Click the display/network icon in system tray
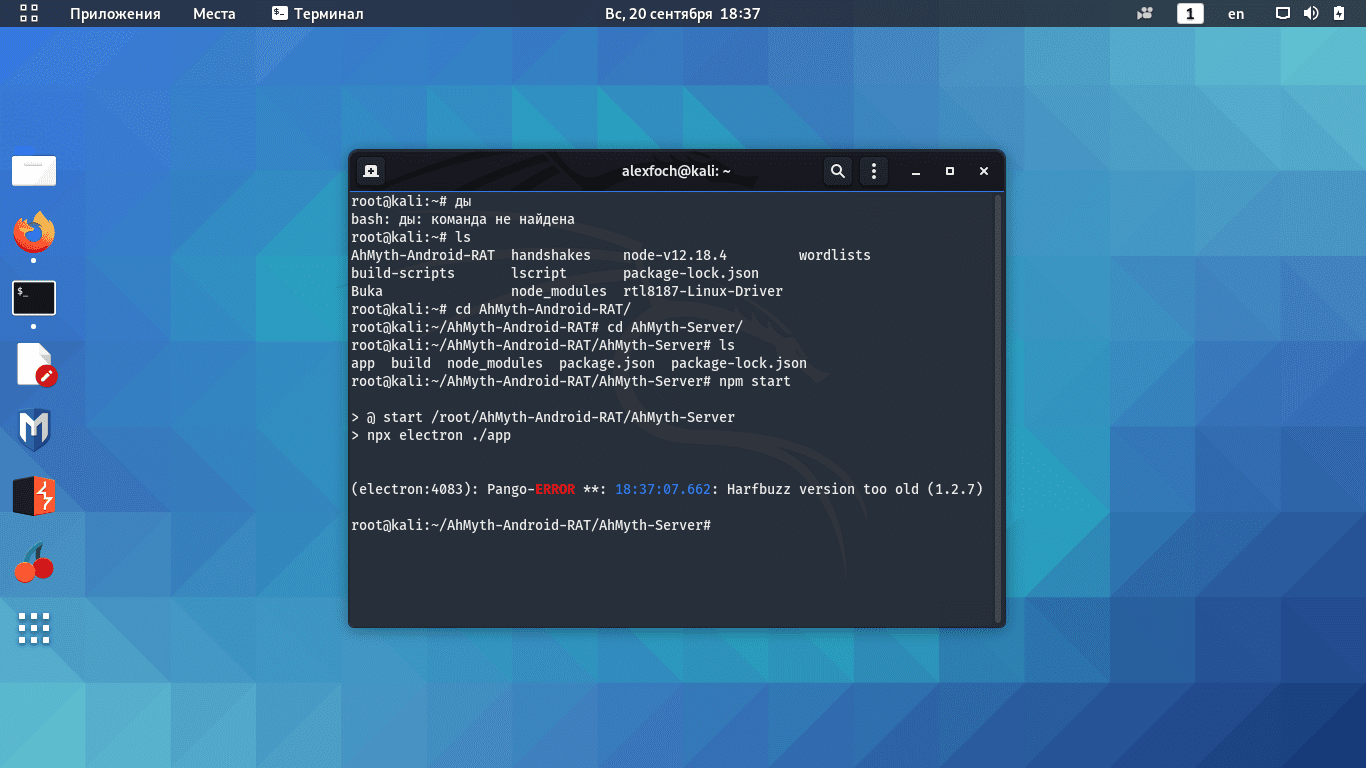The width and height of the screenshot is (1366, 768). point(1283,14)
